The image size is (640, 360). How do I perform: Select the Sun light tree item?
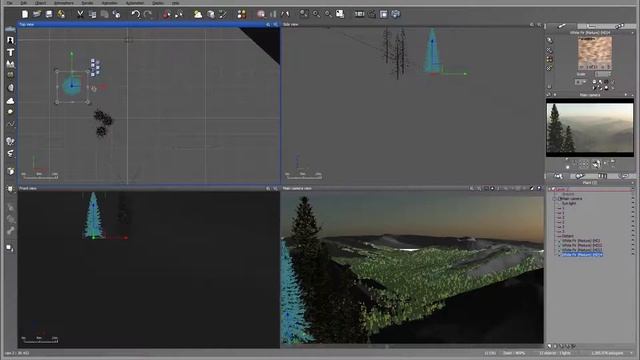point(569,203)
